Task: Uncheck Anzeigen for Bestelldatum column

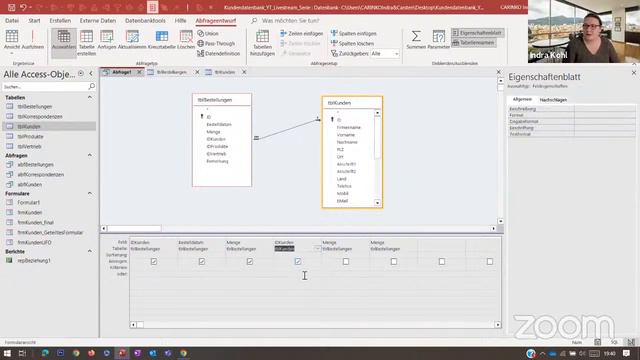Action: [202, 261]
